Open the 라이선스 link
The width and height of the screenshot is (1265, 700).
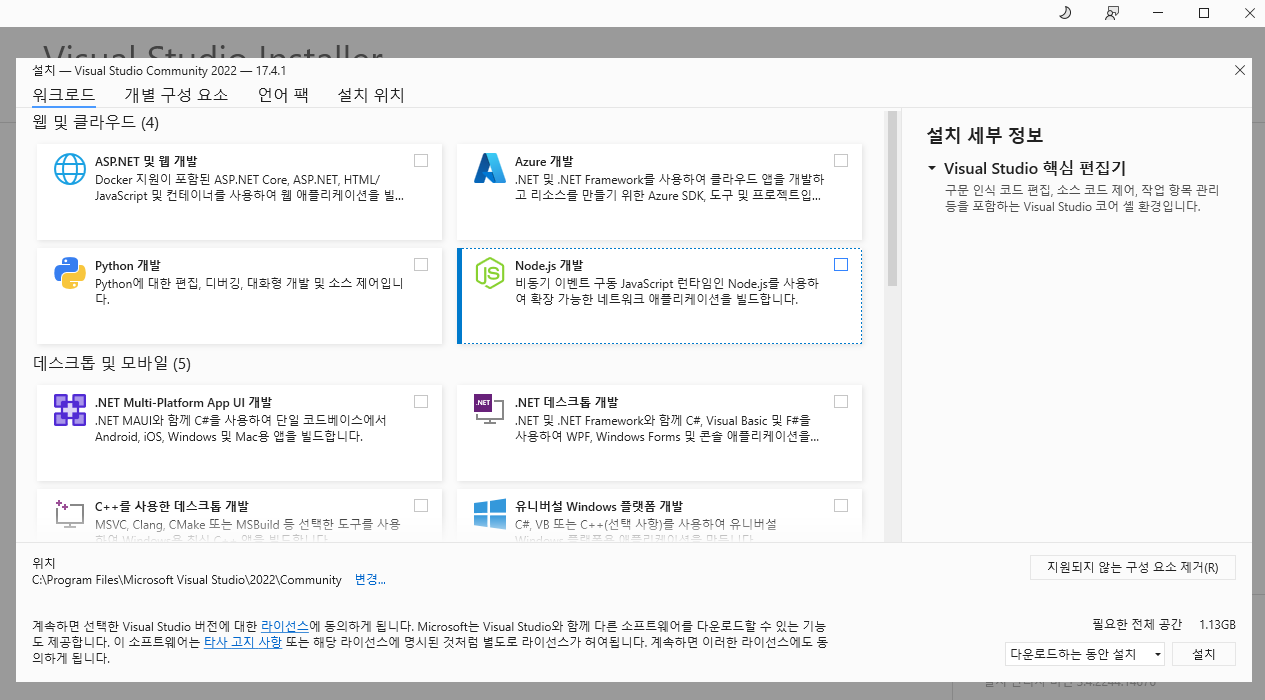[285, 625]
